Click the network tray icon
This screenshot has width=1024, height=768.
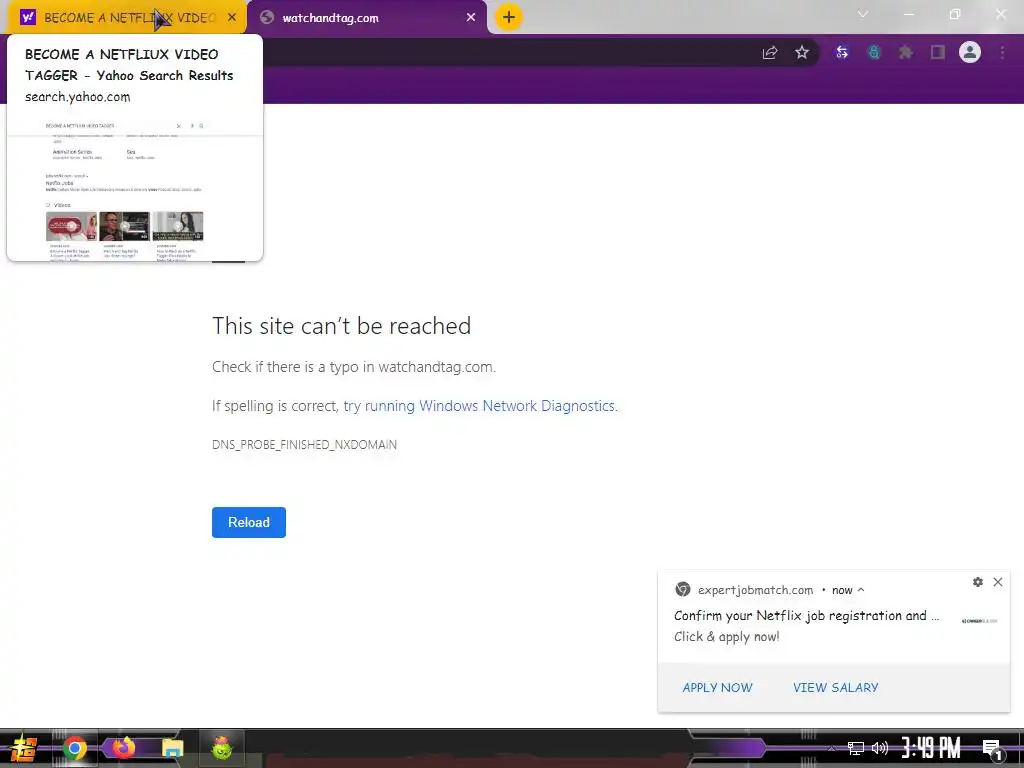pyautogui.click(x=856, y=748)
